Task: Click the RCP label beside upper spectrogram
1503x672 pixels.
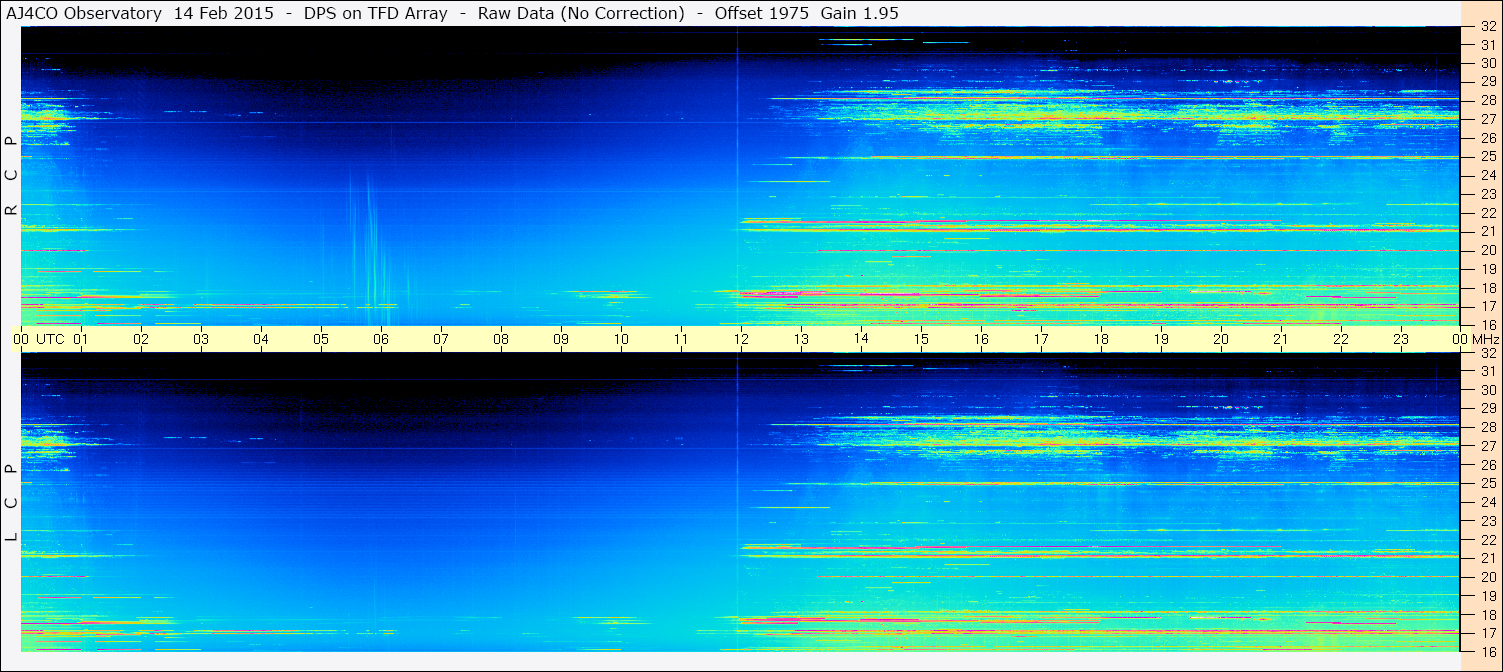Action: point(11,176)
